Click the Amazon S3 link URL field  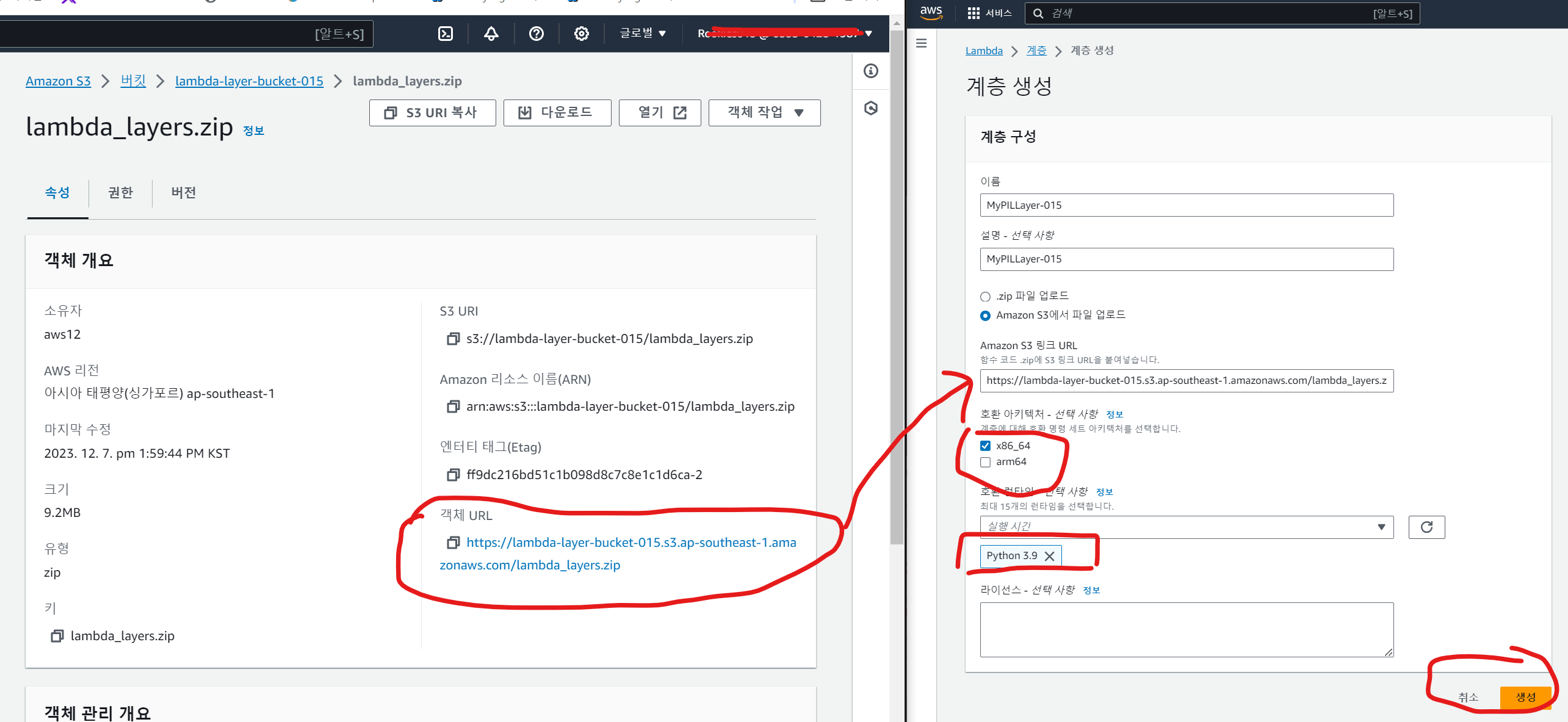pyautogui.click(x=1186, y=381)
